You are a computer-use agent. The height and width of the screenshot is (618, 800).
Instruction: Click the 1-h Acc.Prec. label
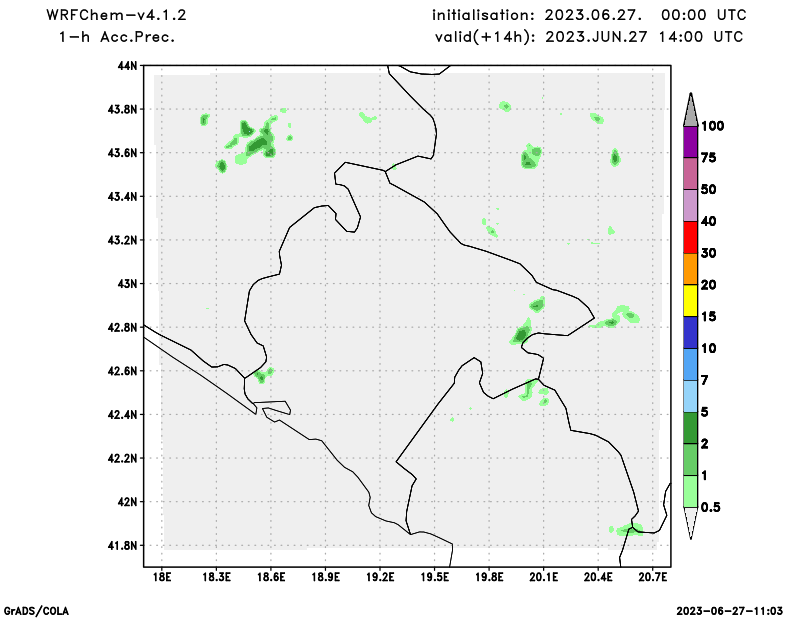[117, 37]
